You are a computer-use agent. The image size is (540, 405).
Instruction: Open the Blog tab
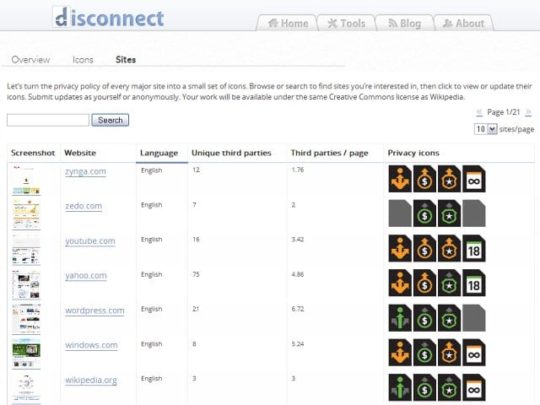[405, 23]
